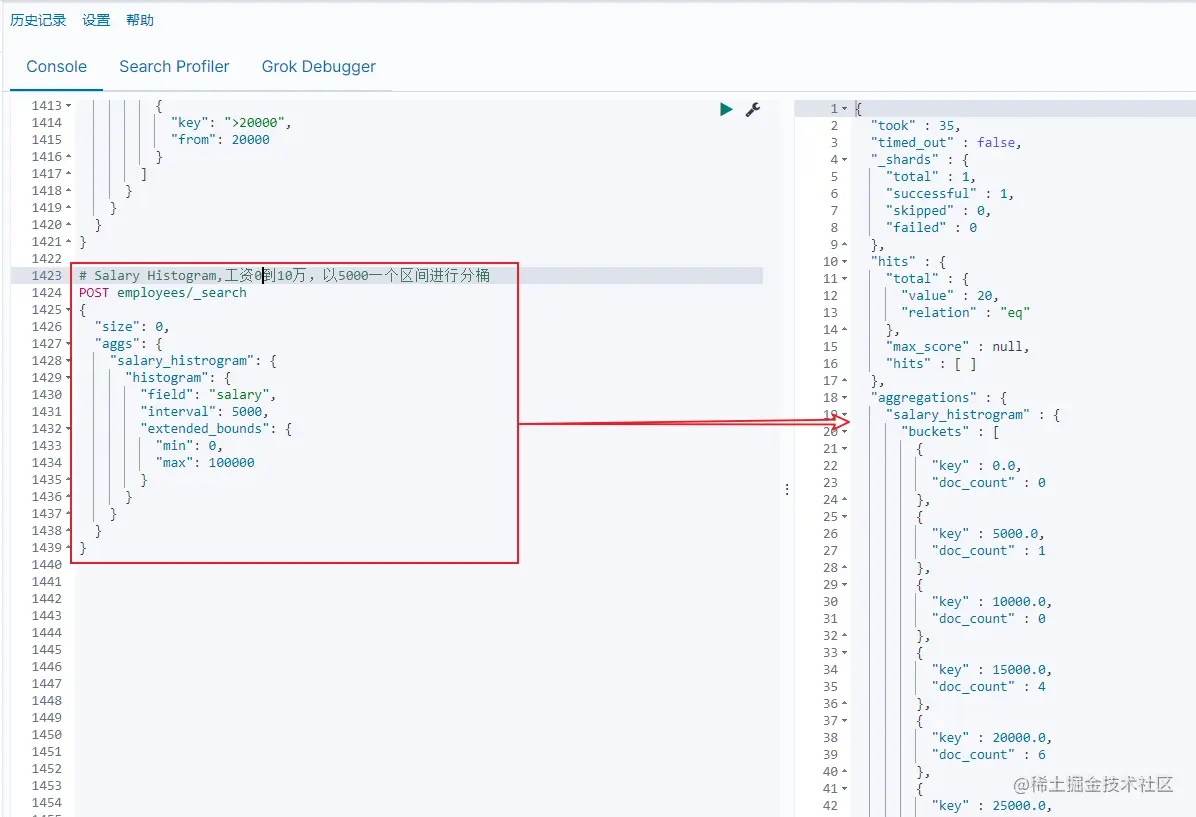The height and width of the screenshot is (817, 1196).
Task: Click the "min": 0 line
Action: point(189,445)
